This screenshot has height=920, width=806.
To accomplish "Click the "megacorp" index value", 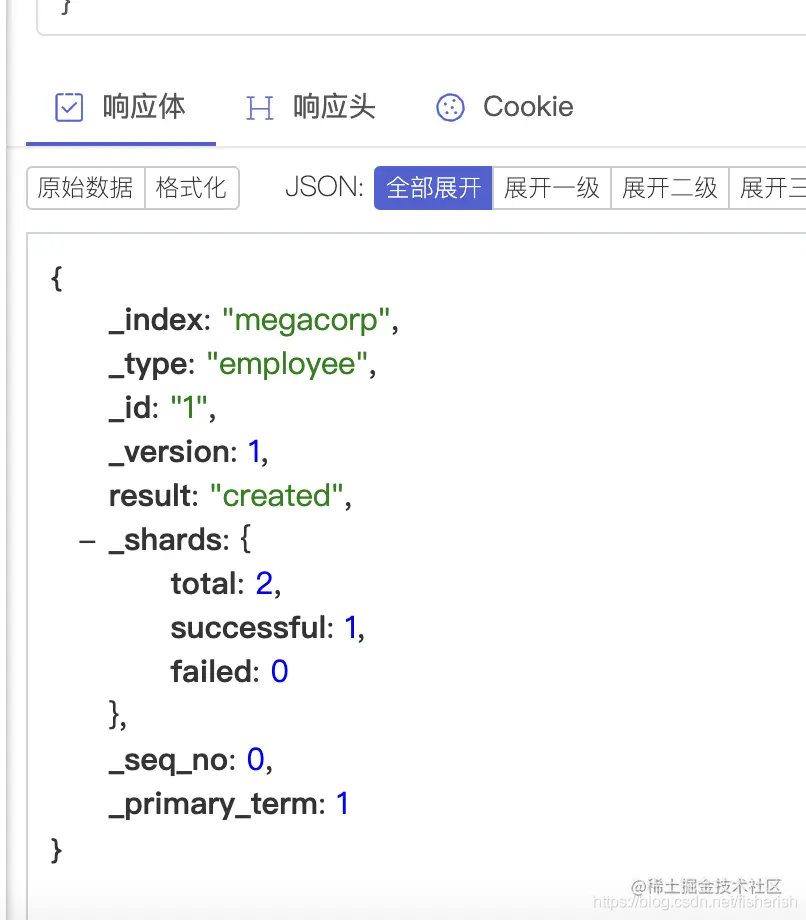I will coord(305,319).
